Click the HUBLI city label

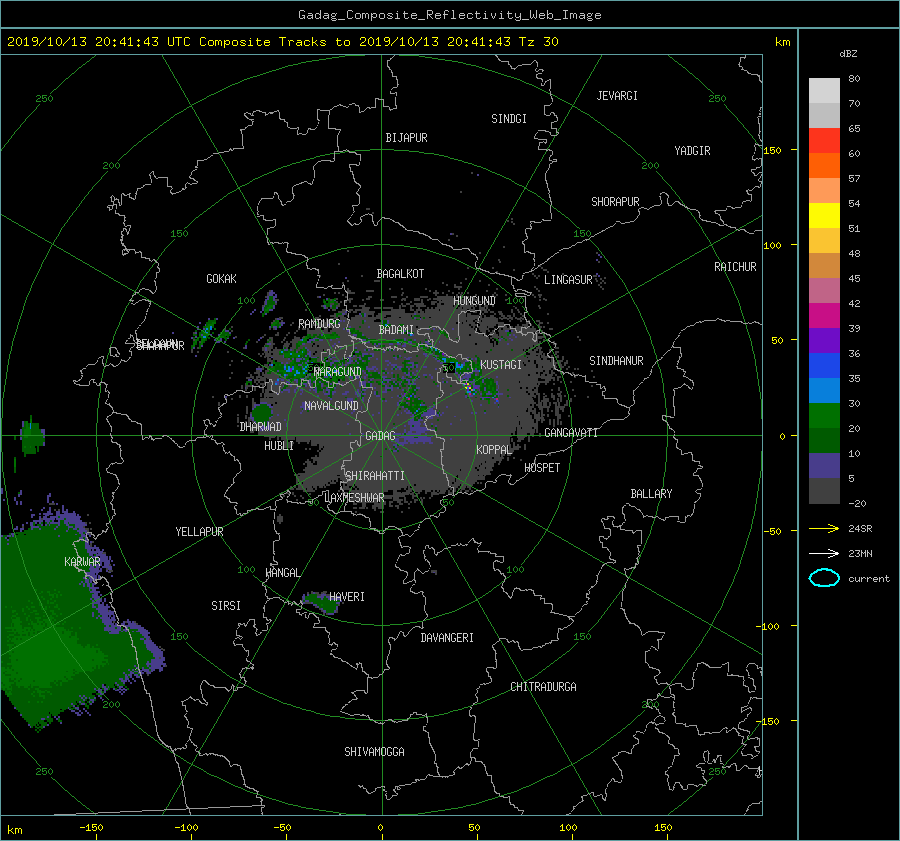(x=279, y=445)
